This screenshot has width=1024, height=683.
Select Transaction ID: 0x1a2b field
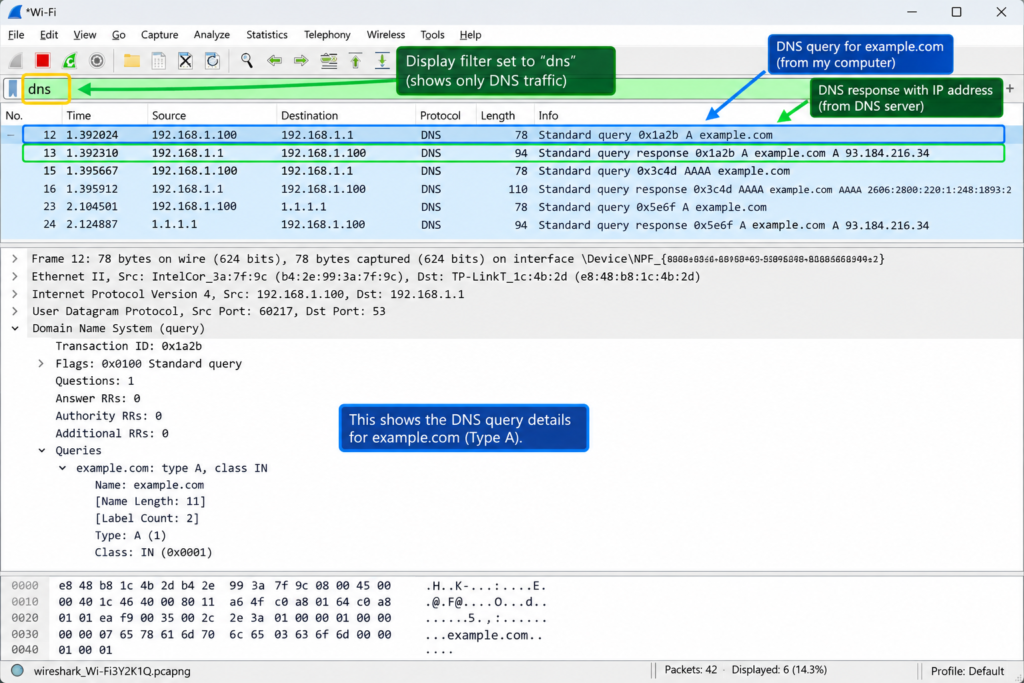click(129, 346)
